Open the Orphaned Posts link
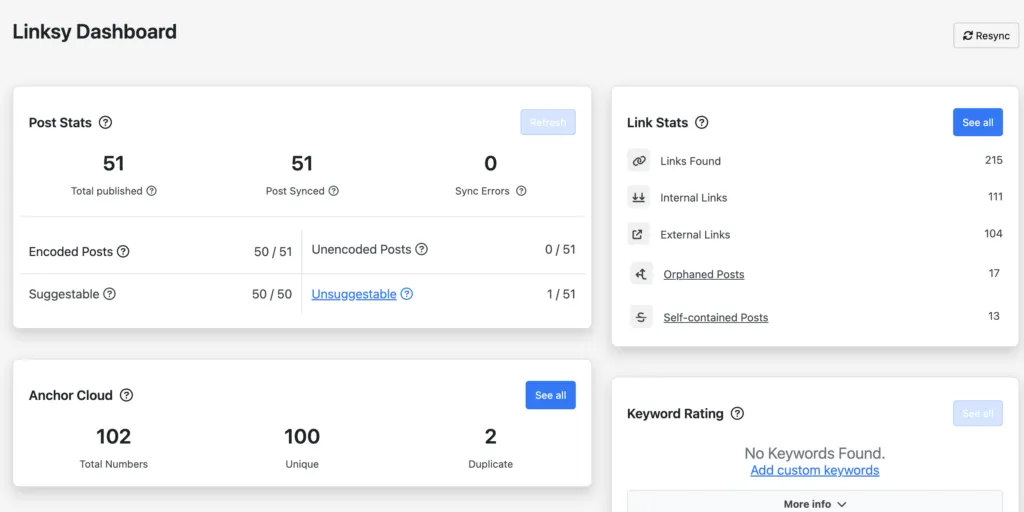Screen dimensions: 1024x512 click(703, 275)
